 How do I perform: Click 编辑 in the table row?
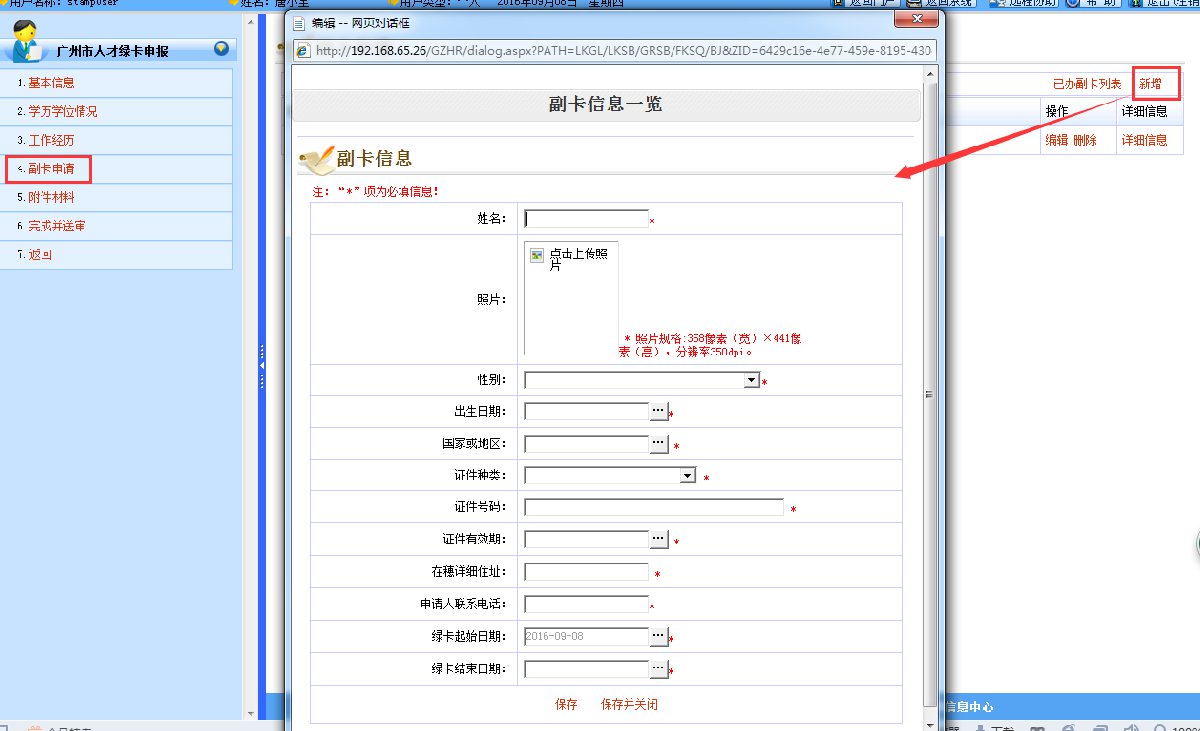(1057, 140)
